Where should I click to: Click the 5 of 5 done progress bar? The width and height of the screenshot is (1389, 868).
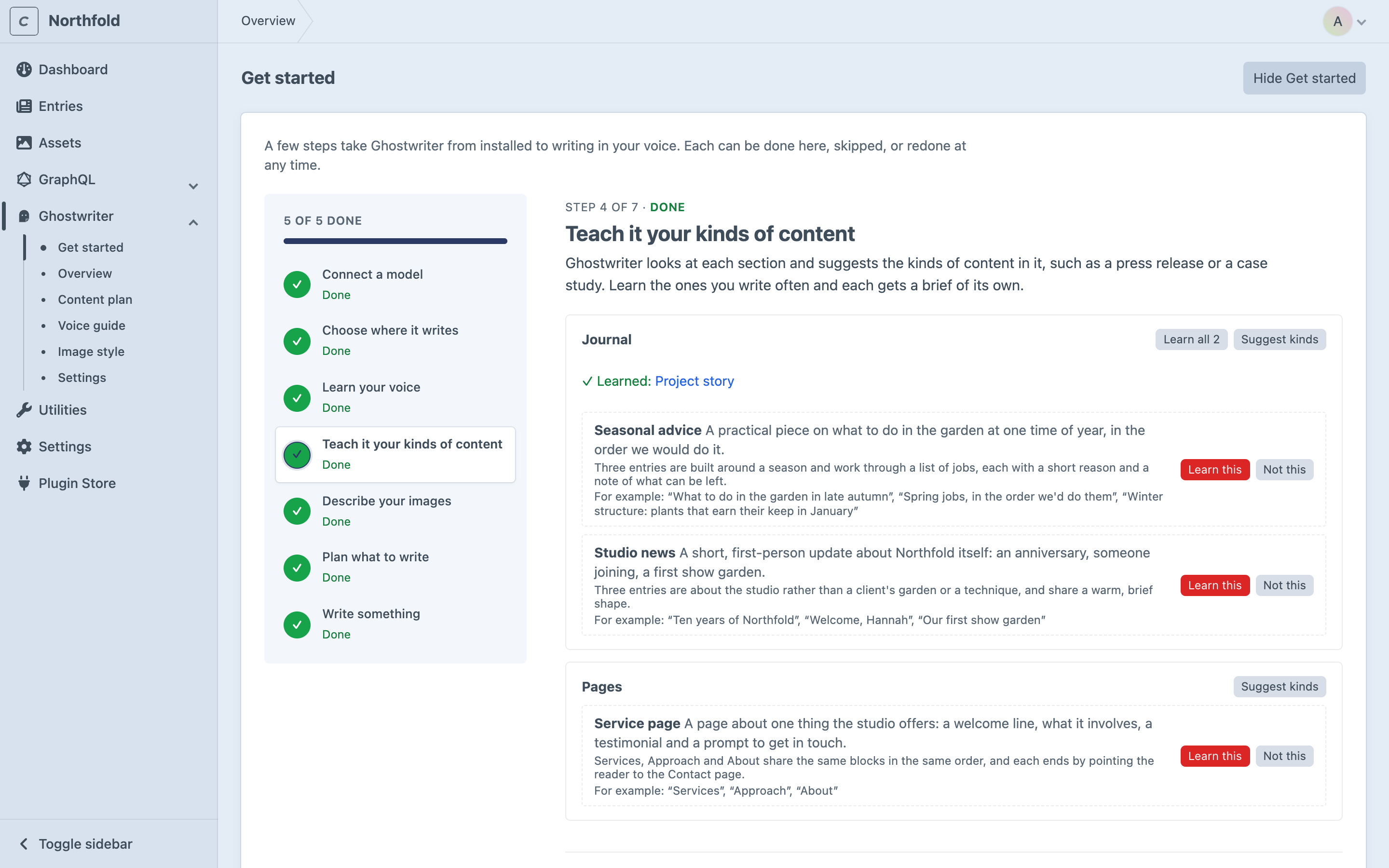click(395, 241)
